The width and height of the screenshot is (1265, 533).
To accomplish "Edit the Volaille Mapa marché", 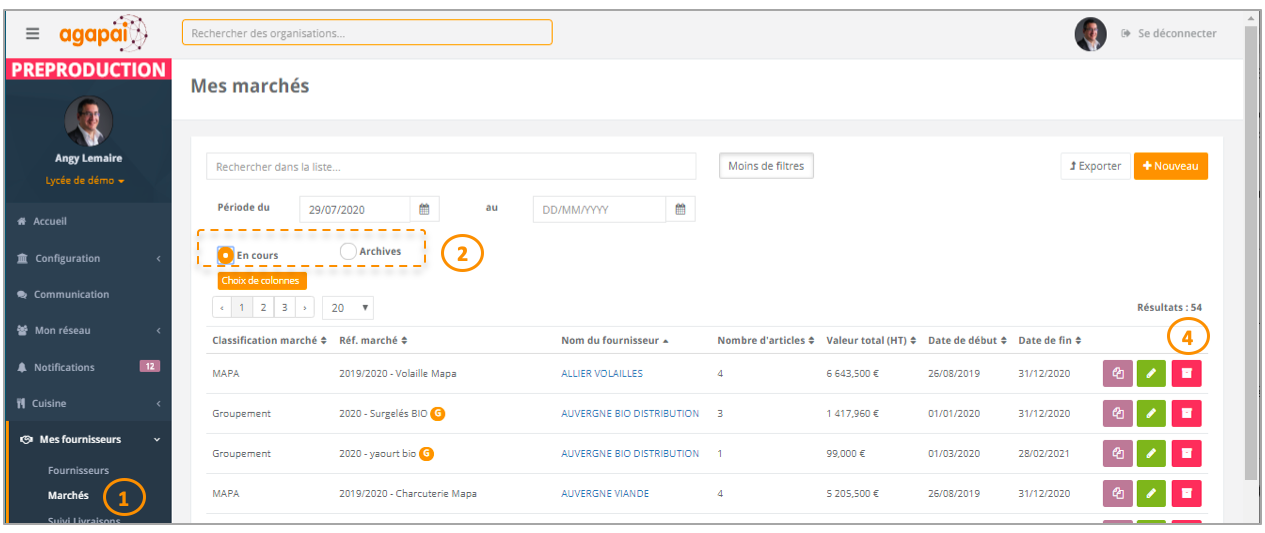I will tap(1152, 373).
